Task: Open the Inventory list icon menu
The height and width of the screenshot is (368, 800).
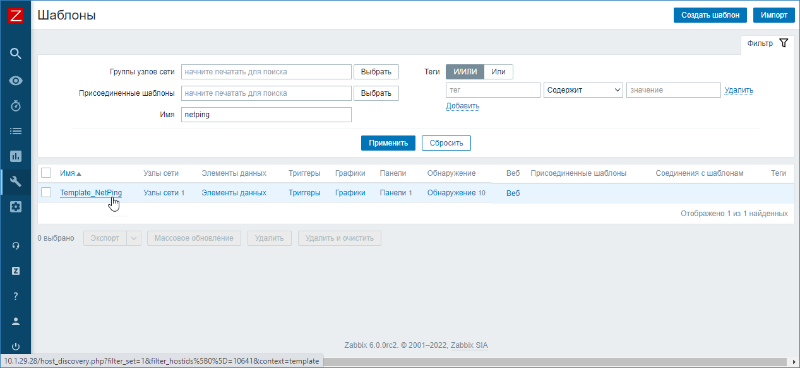Action: [x=16, y=131]
